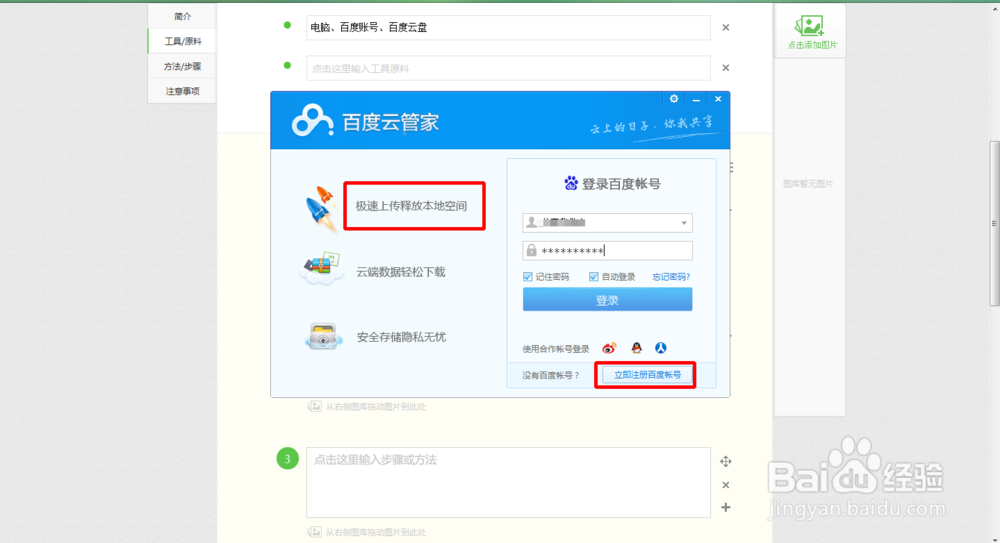The height and width of the screenshot is (543, 1000).
Task: Click the secure storage safe icon
Action: coord(322,336)
